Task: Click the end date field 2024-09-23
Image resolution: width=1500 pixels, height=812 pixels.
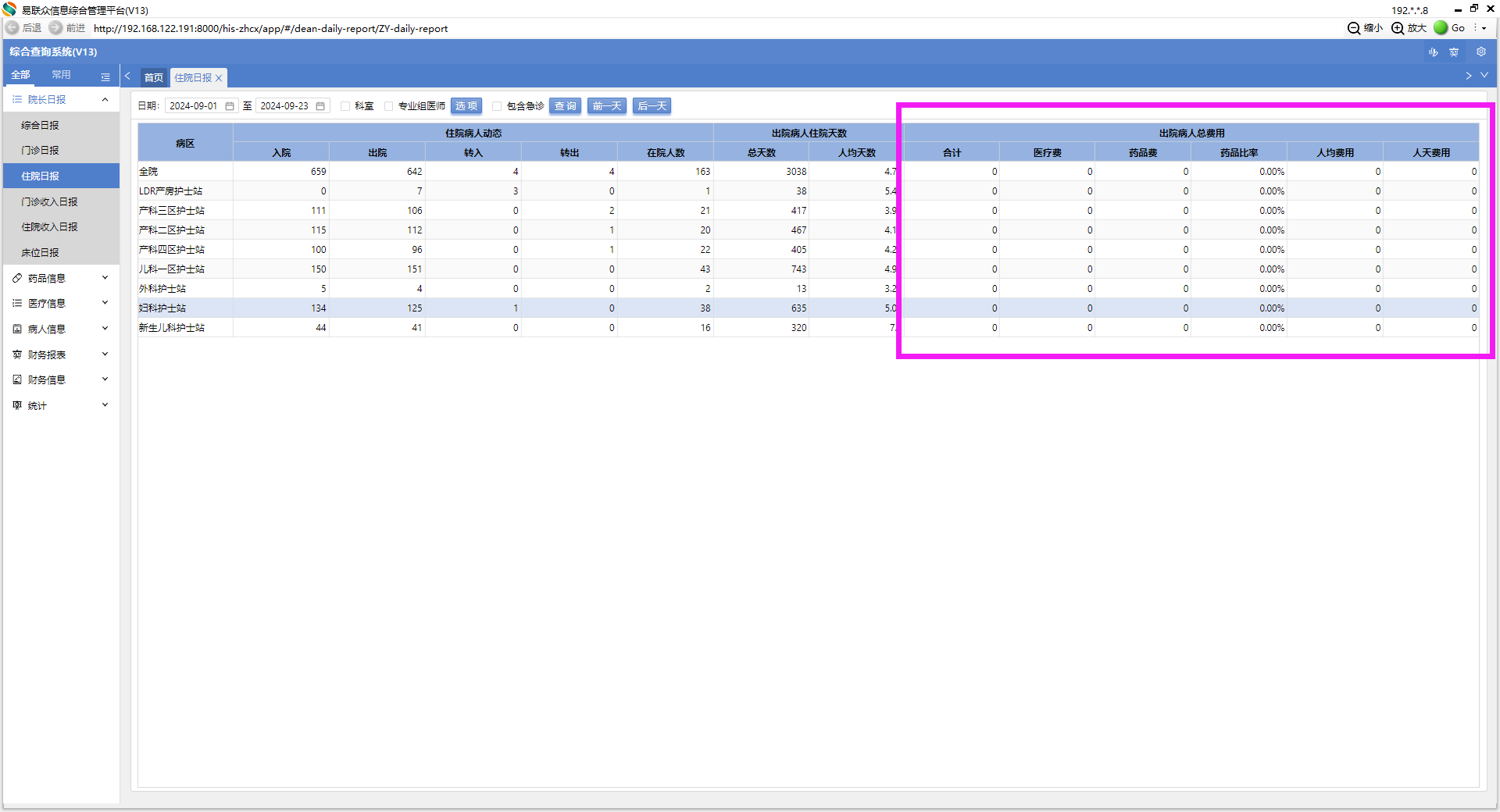Action: click(x=292, y=106)
